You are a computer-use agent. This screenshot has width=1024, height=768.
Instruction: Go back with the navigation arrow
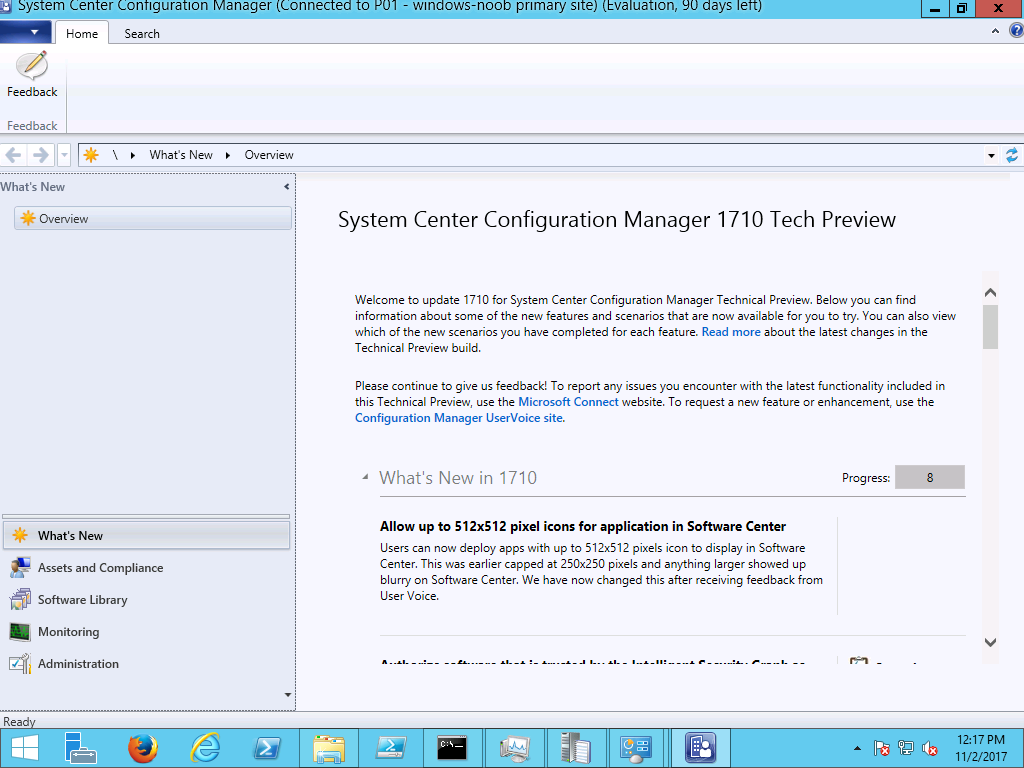(x=14, y=155)
